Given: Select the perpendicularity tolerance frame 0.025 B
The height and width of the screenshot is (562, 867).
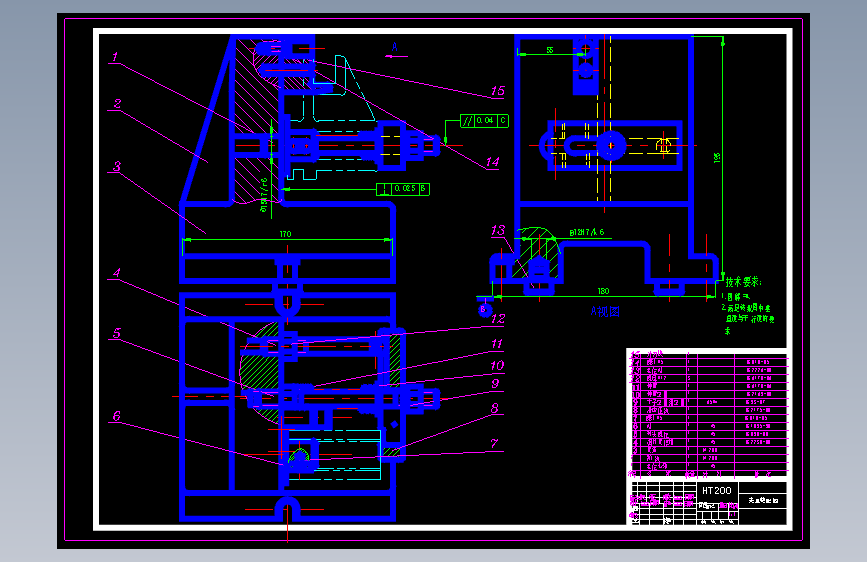Looking at the screenshot, I should coord(403,189).
